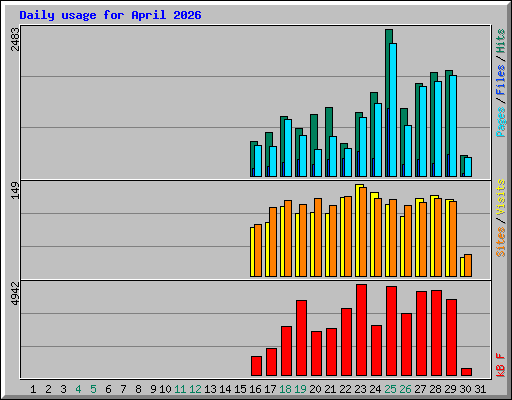Click the Visits legend label
The height and width of the screenshot is (400, 512).
500,197
